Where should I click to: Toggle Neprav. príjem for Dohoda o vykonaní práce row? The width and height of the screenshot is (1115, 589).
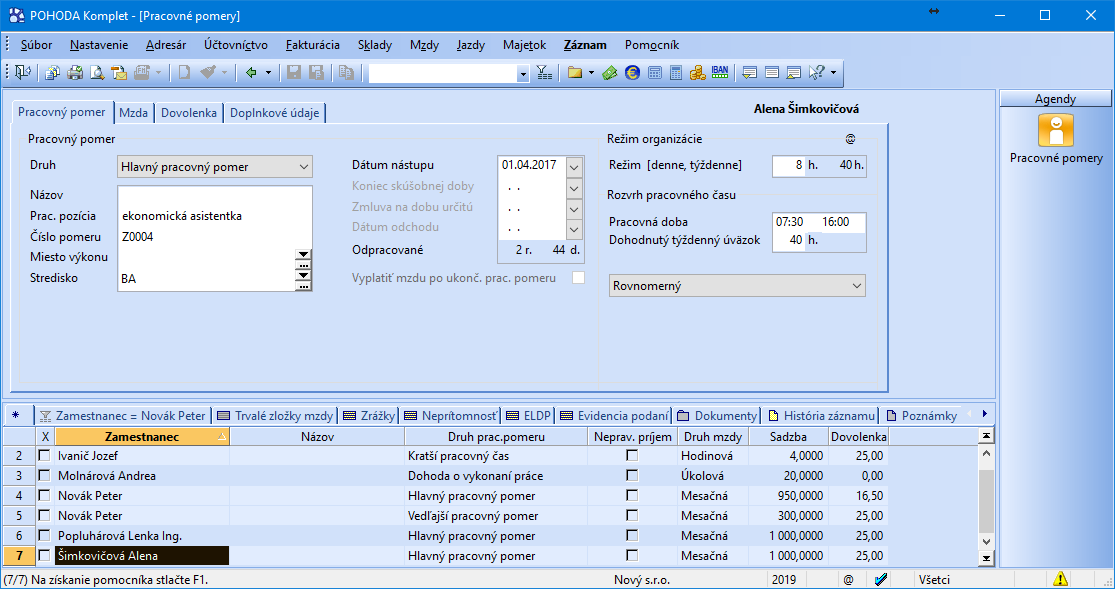click(632, 475)
